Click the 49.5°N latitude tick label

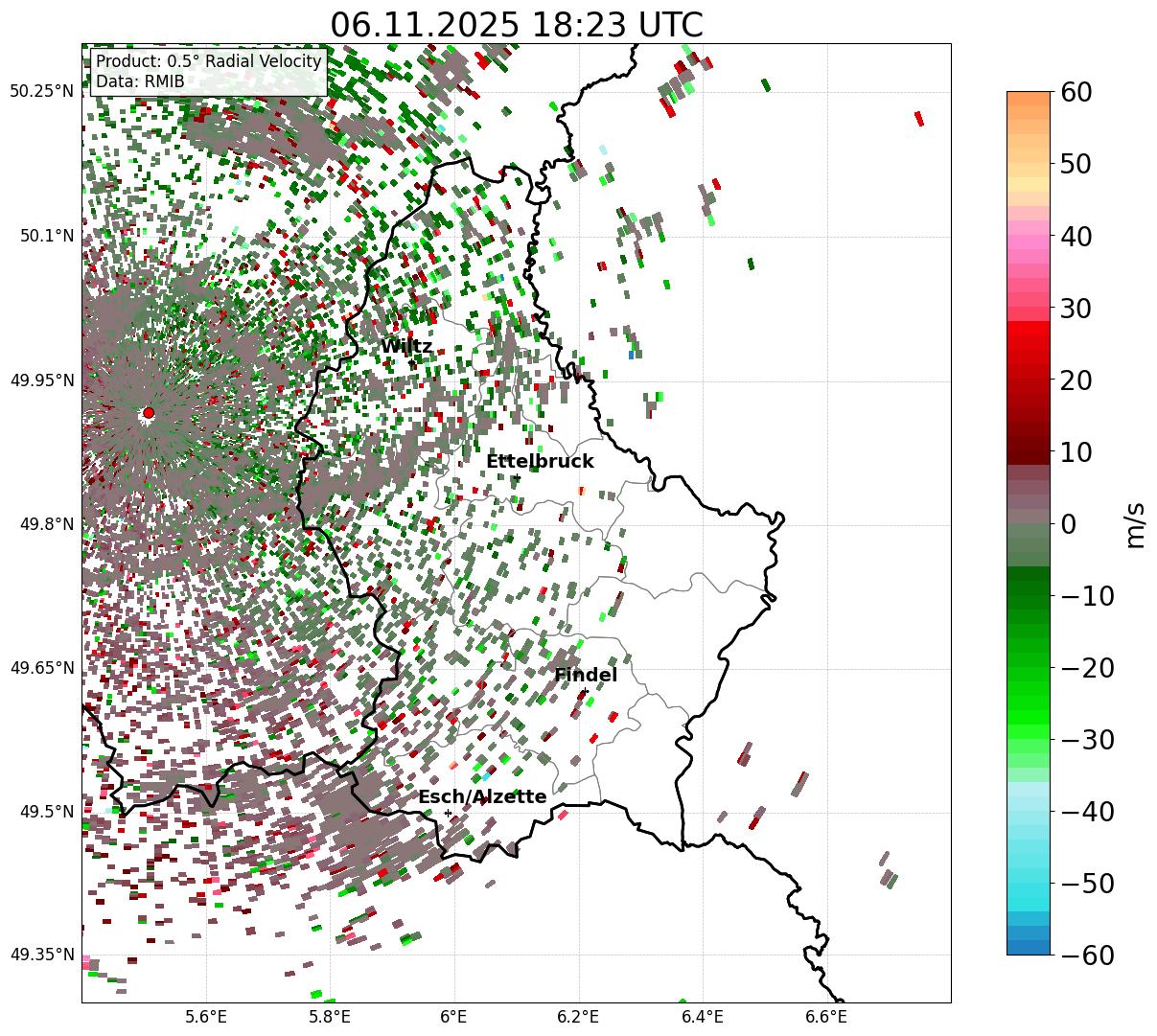46,812
